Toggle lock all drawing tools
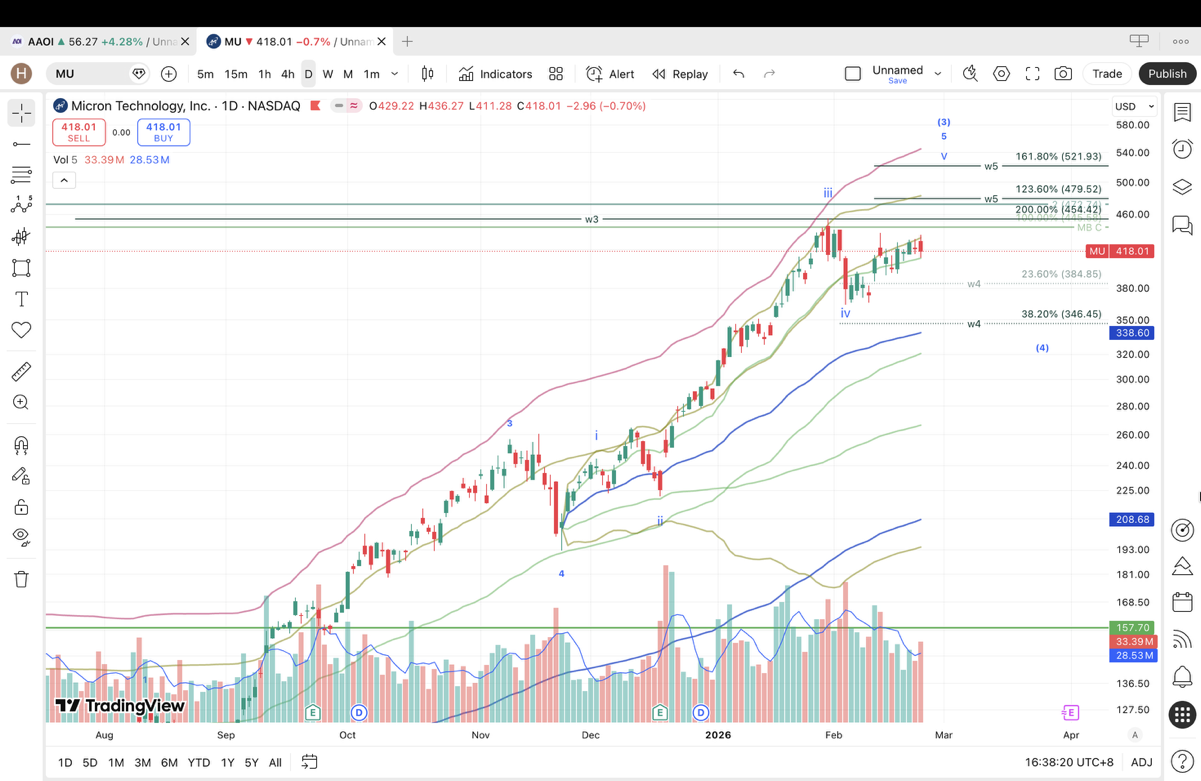Viewport: 1201px width, 781px height. pyautogui.click(x=21, y=507)
